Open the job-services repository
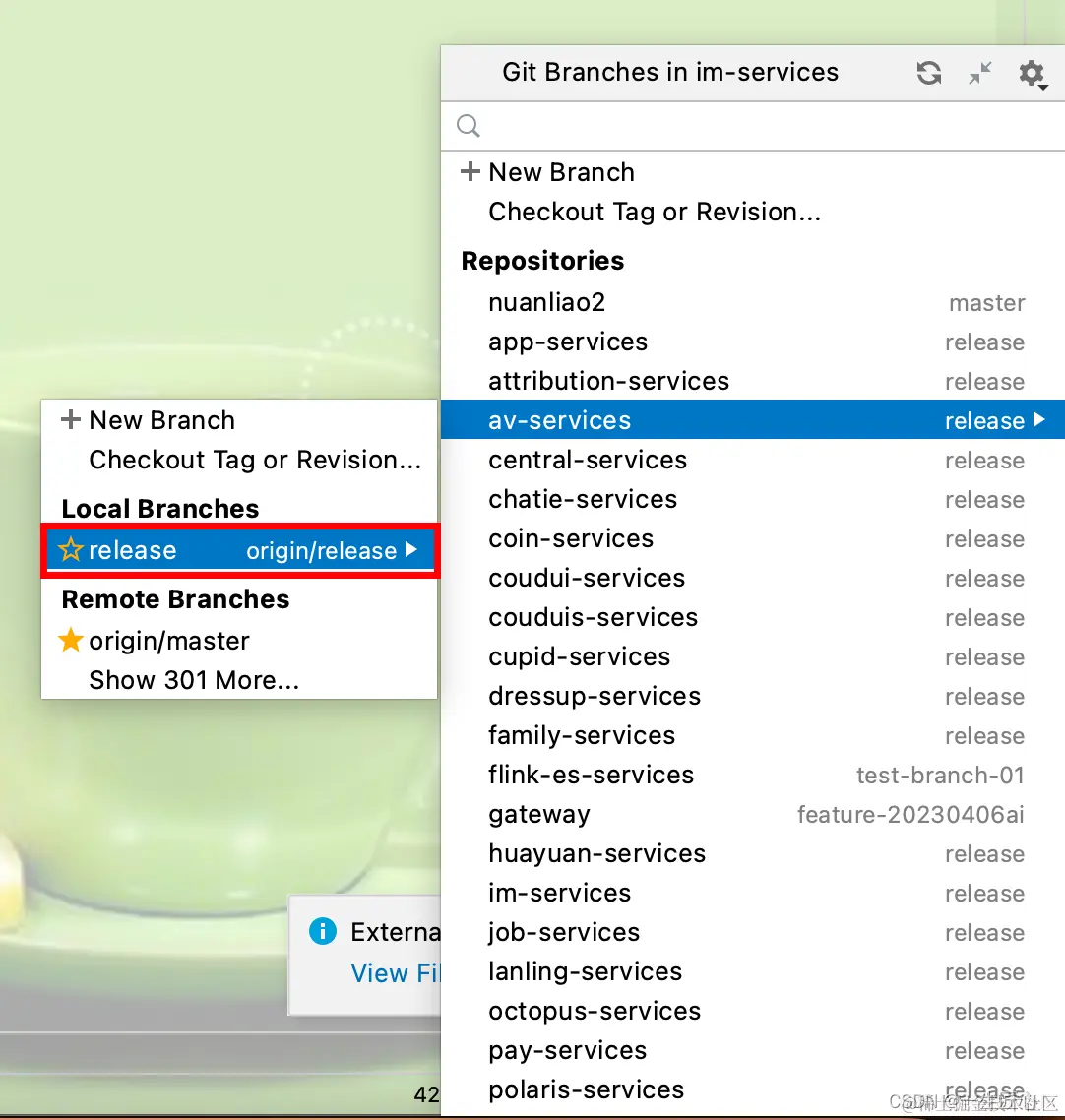The width and height of the screenshot is (1065, 1120). pyautogui.click(x=753, y=931)
